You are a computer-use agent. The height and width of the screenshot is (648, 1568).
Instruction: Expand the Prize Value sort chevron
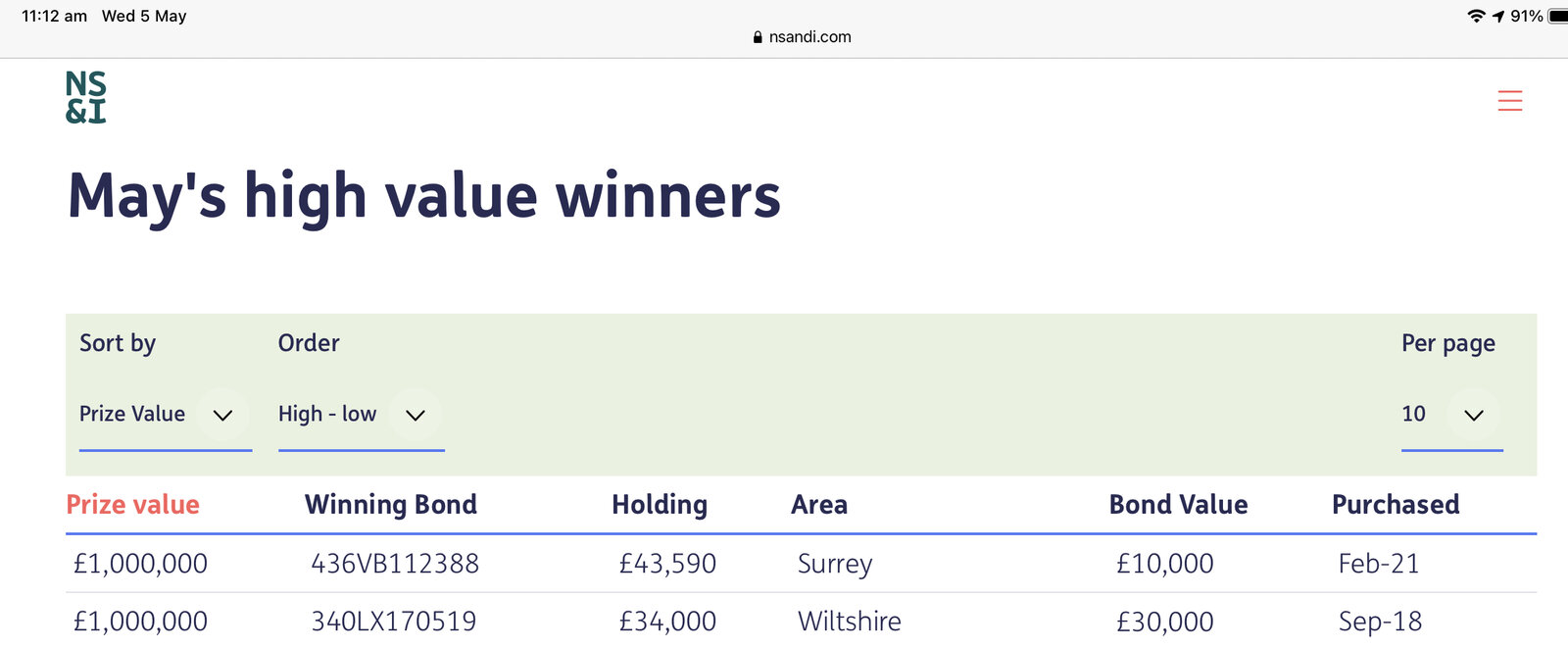[x=223, y=415]
